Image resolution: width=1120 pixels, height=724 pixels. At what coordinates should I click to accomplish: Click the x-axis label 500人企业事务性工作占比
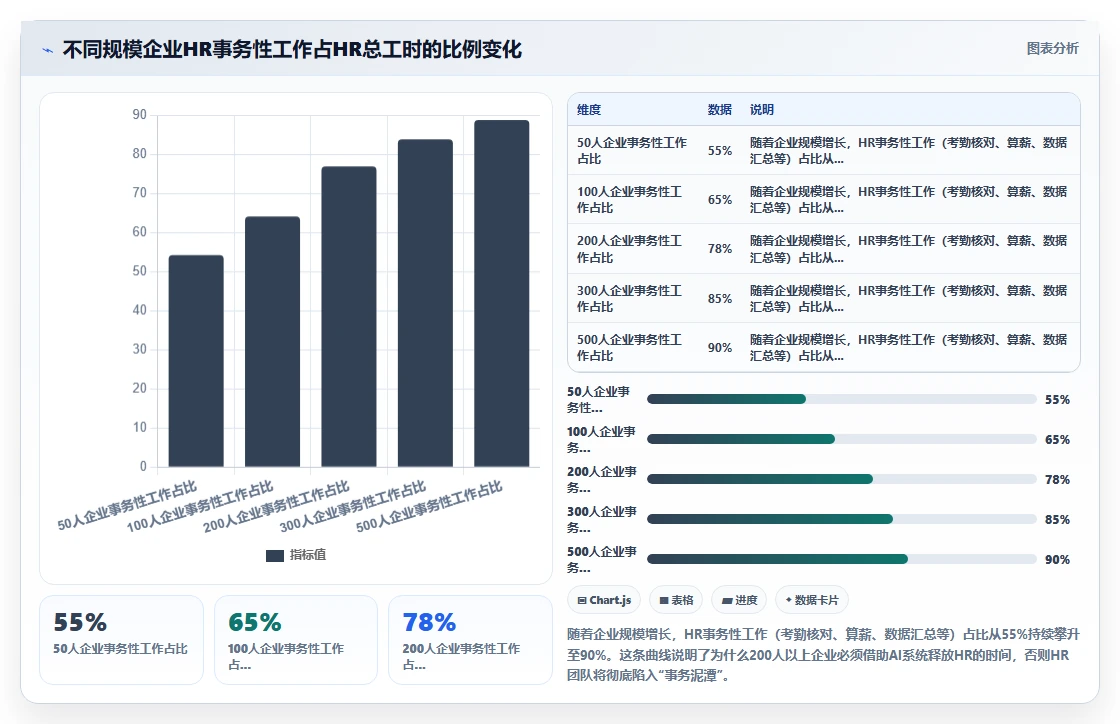click(x=429, y=507)
